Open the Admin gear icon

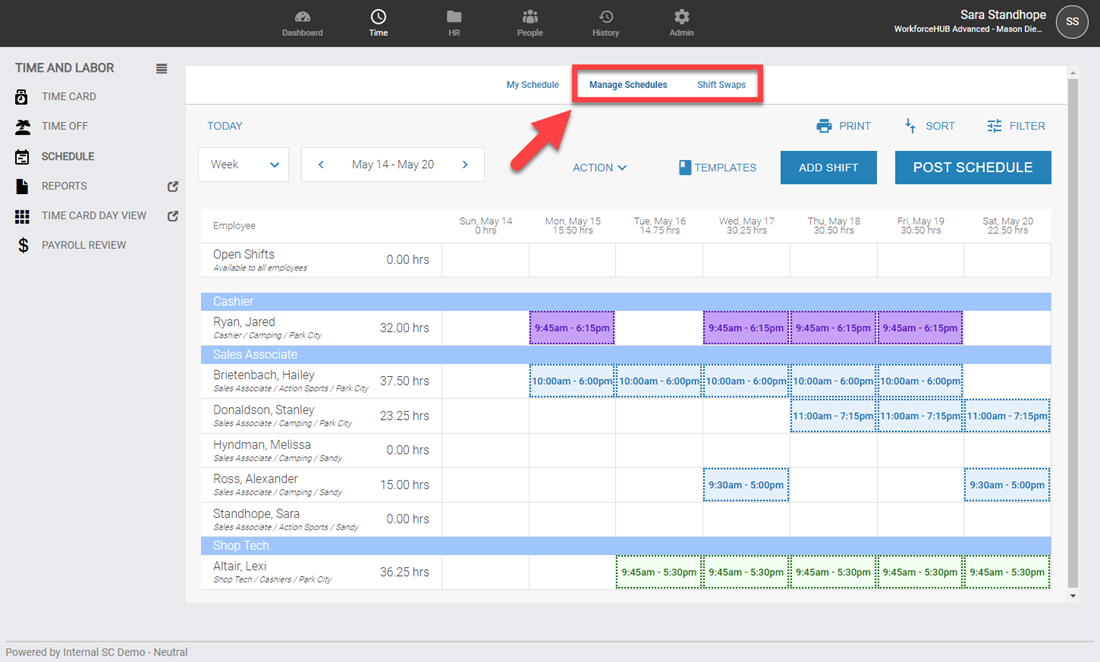point(682,18)
